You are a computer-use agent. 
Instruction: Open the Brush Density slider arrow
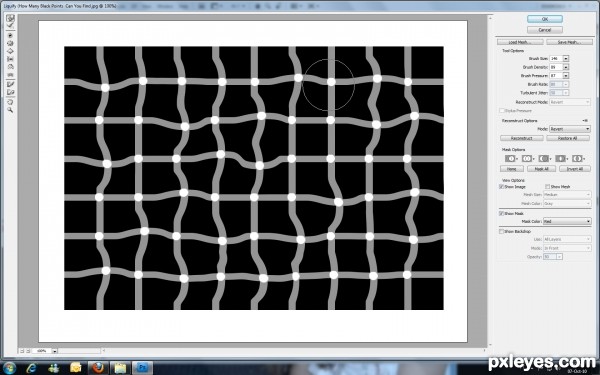[x=566, y=67]
